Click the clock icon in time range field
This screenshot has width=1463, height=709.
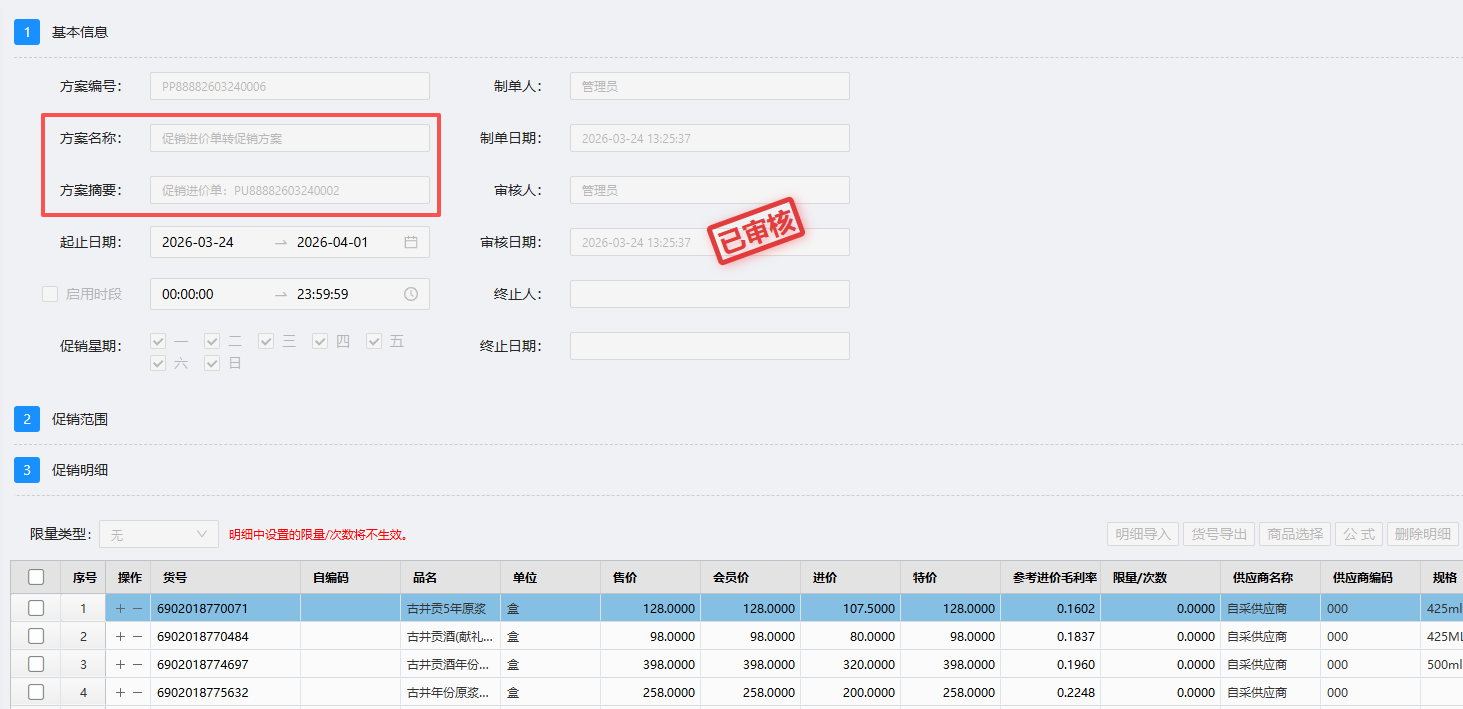(411, 294)
